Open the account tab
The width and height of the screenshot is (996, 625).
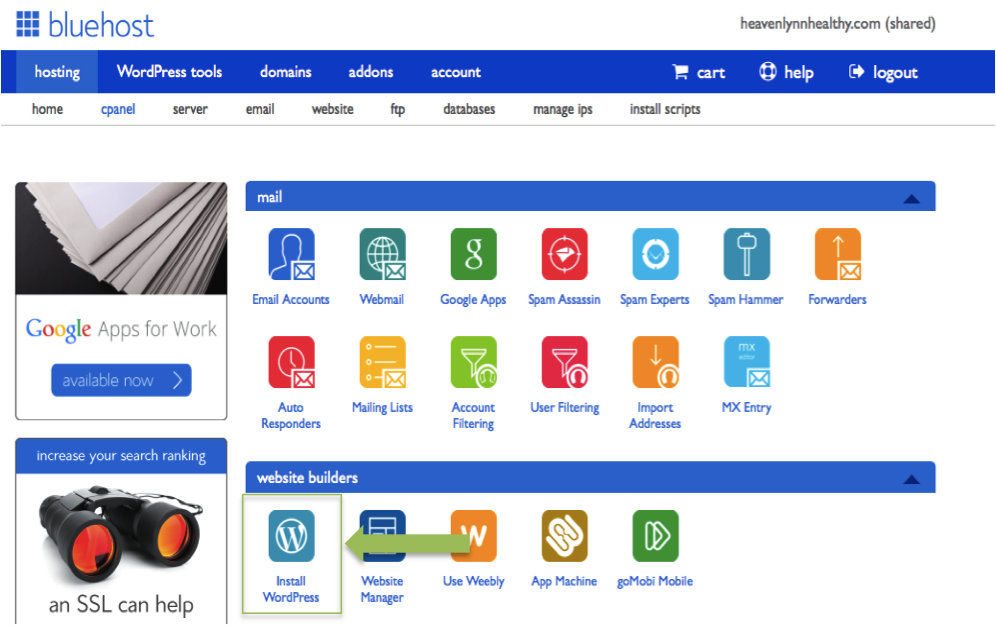click(x=455, y=72)
